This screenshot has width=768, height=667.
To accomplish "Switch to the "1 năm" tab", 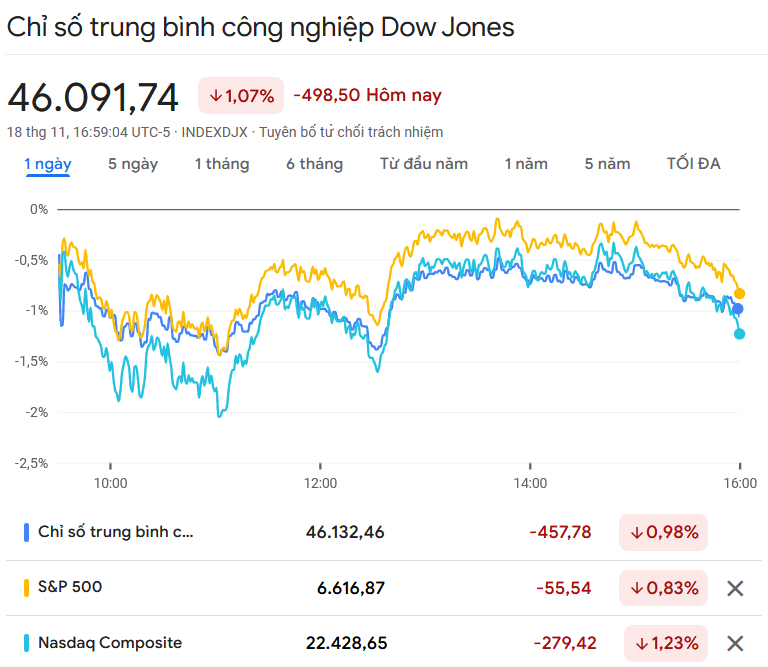I will pos(526,164).
